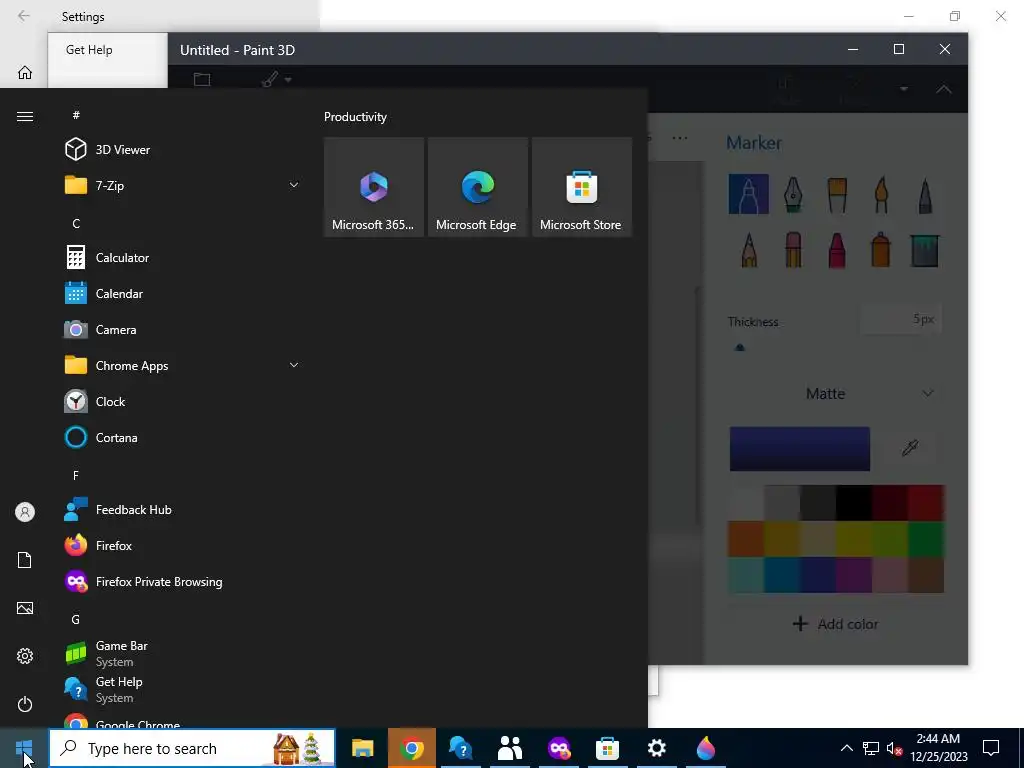Choose the orange color swatch

click(746, 539)
